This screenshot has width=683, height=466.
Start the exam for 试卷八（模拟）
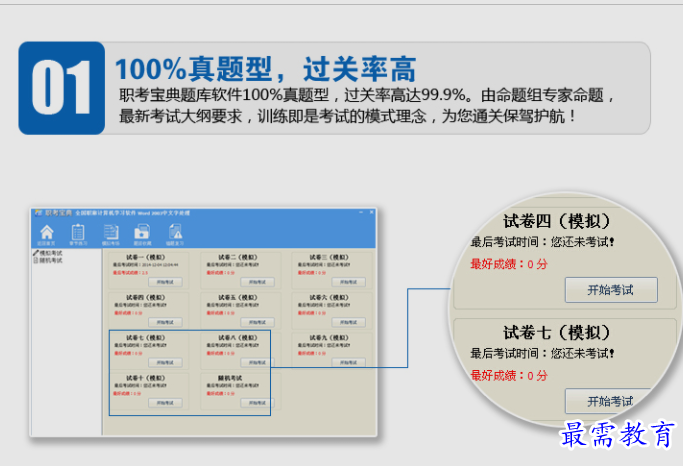tap(257, 362)
